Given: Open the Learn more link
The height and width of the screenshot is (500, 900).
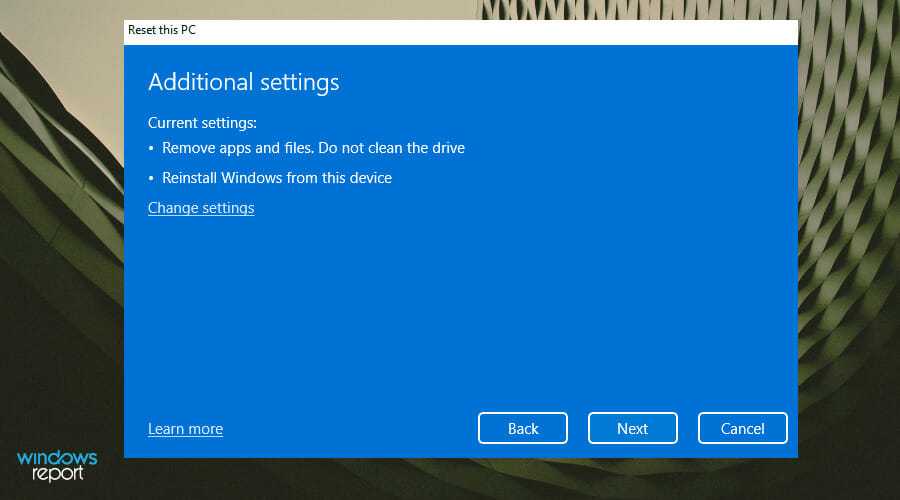Looking at the screenshot, I should [x=185, y=429].
